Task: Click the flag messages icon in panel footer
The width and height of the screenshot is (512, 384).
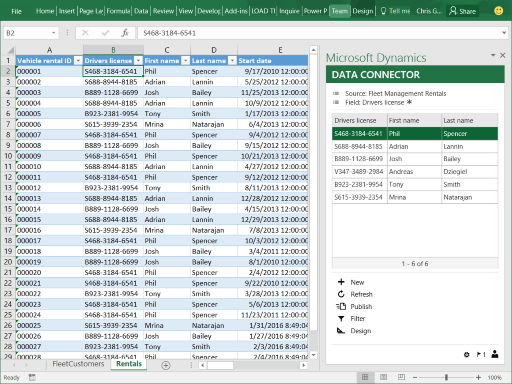Action: click(x=480, y=354)
